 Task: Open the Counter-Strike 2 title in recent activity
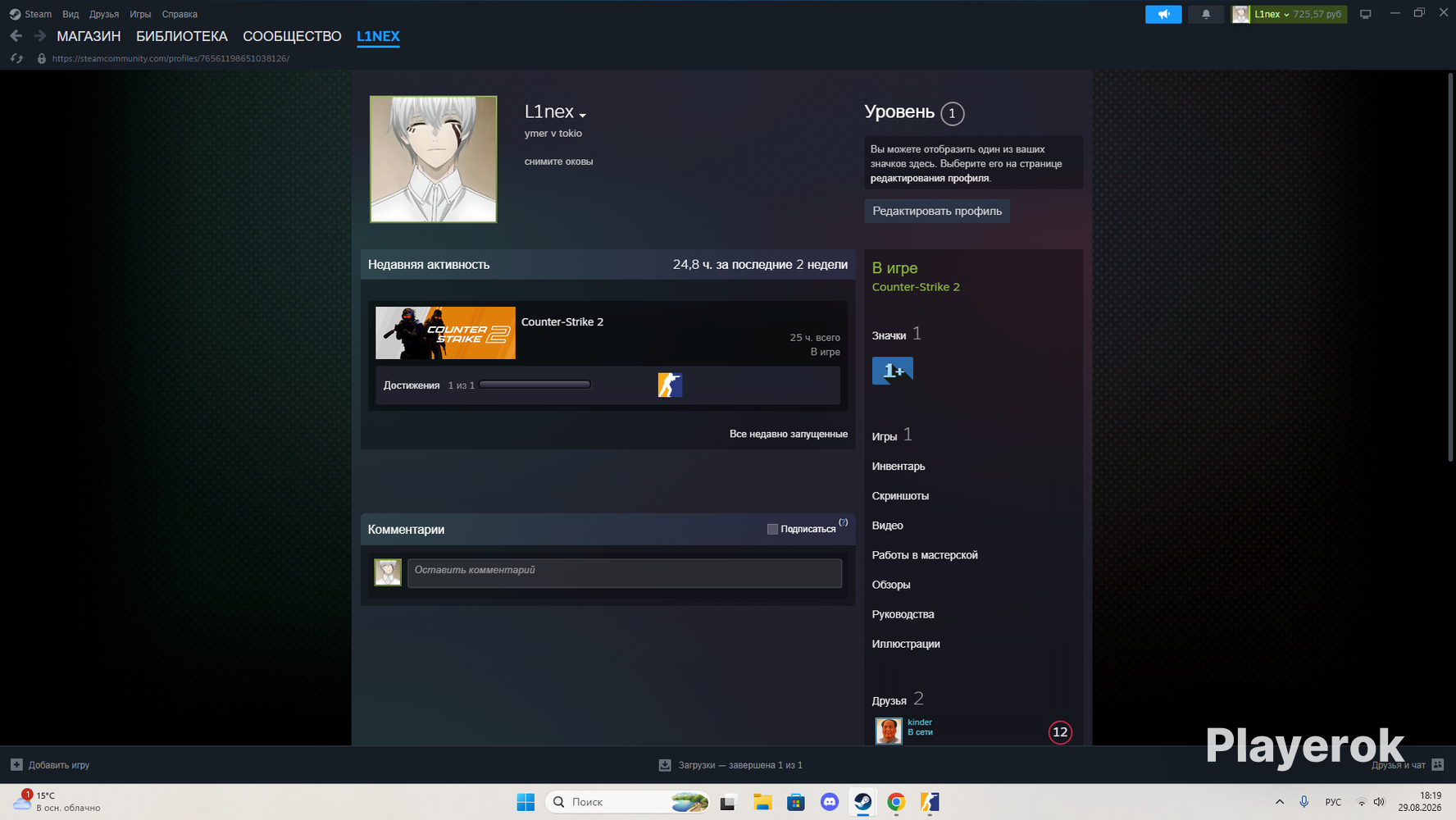click(562, 321)
